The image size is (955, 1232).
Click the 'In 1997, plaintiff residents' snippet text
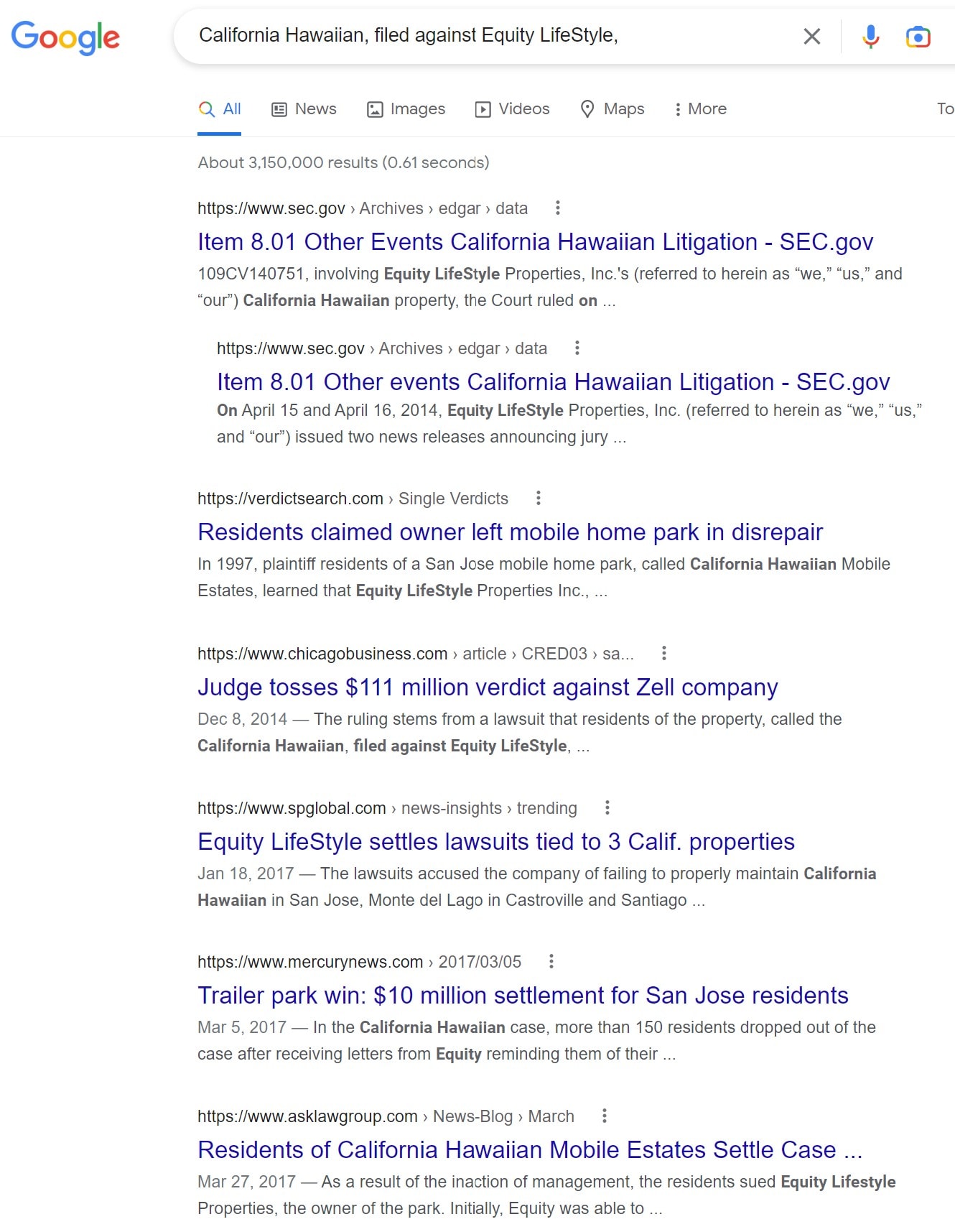point(544,577)
